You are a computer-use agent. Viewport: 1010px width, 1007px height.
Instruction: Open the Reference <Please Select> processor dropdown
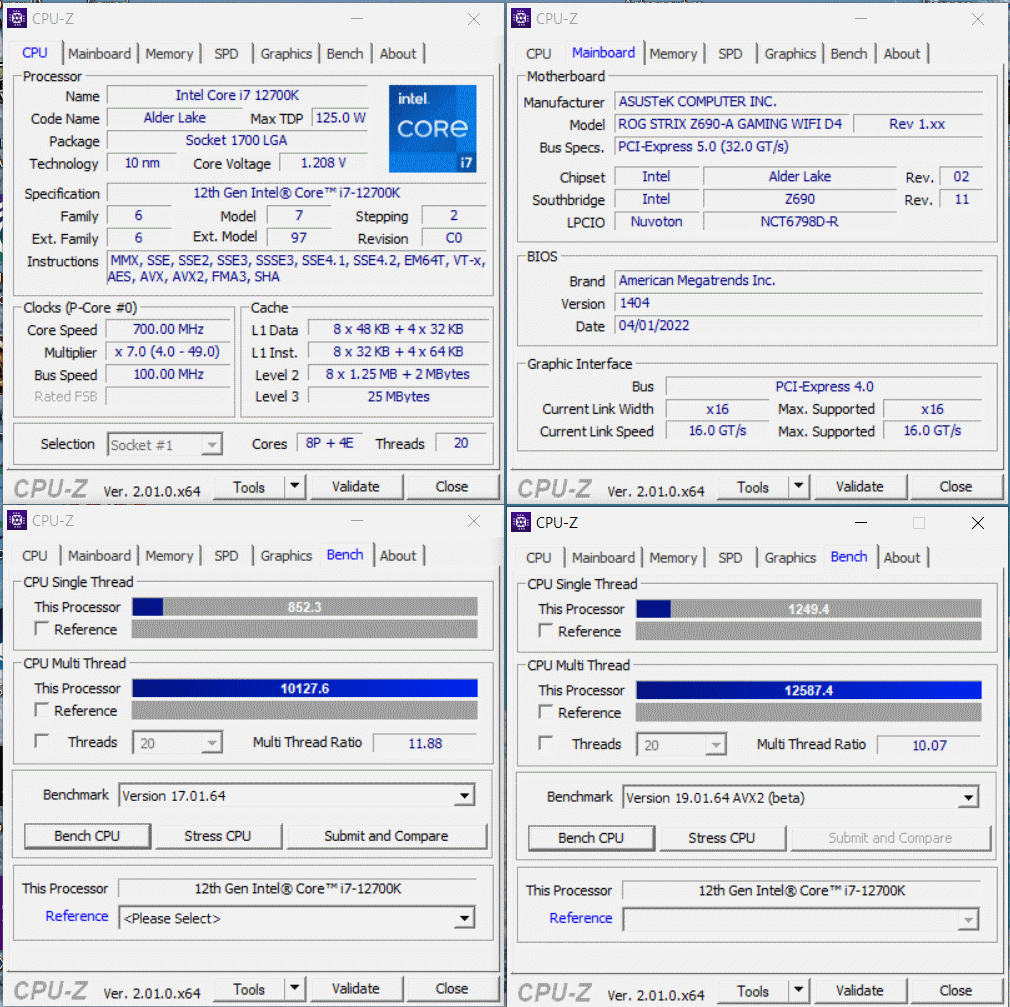pyautogui.click(x=463, y=918)
